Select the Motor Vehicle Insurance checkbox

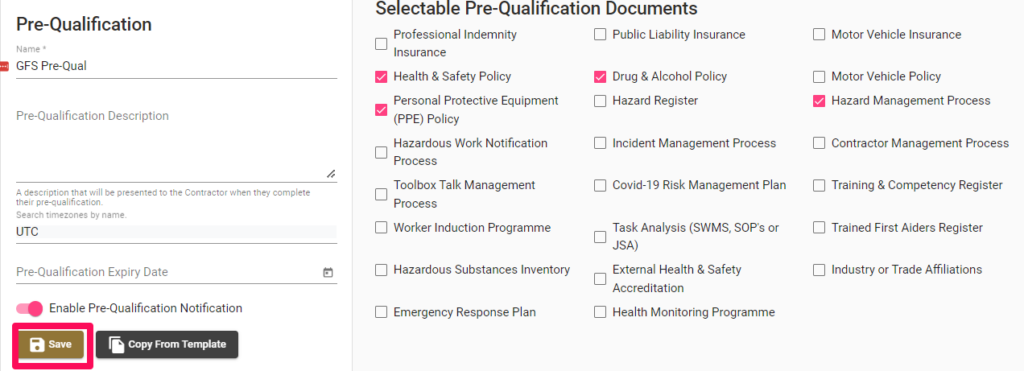pyautogui.click(x=819, y=35)
